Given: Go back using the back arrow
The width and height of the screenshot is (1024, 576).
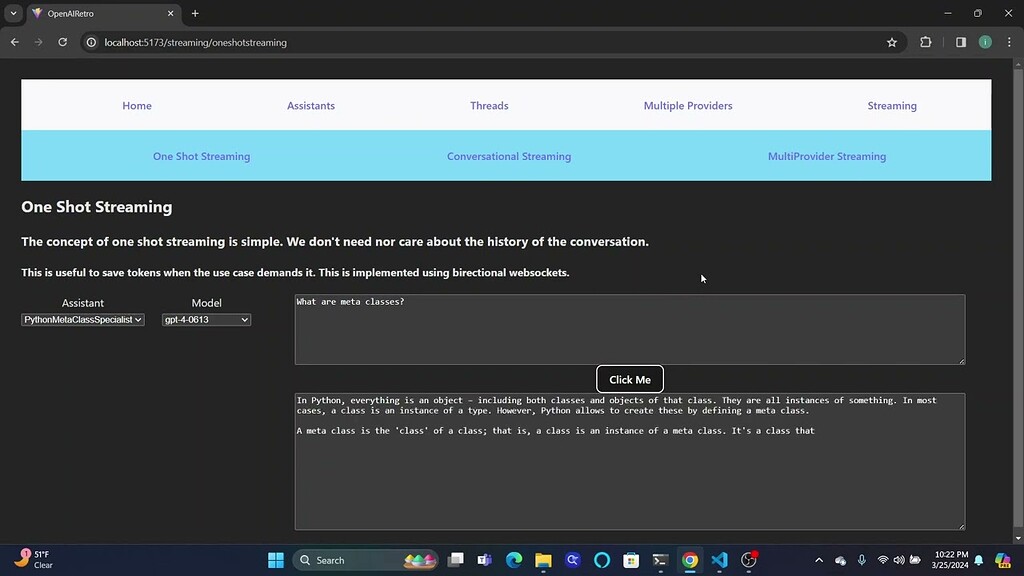Looking at the screenshot, I should [14, 42].
